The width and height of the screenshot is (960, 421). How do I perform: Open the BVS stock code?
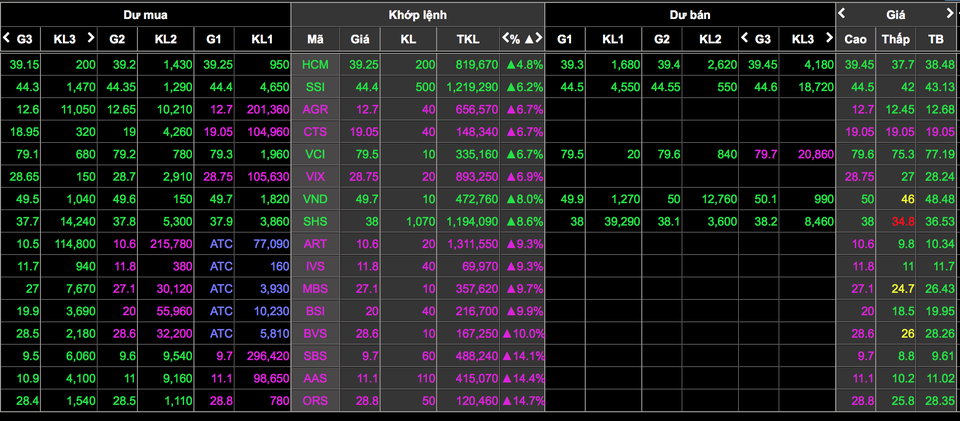pyautogui.click(x=315, y=333)
